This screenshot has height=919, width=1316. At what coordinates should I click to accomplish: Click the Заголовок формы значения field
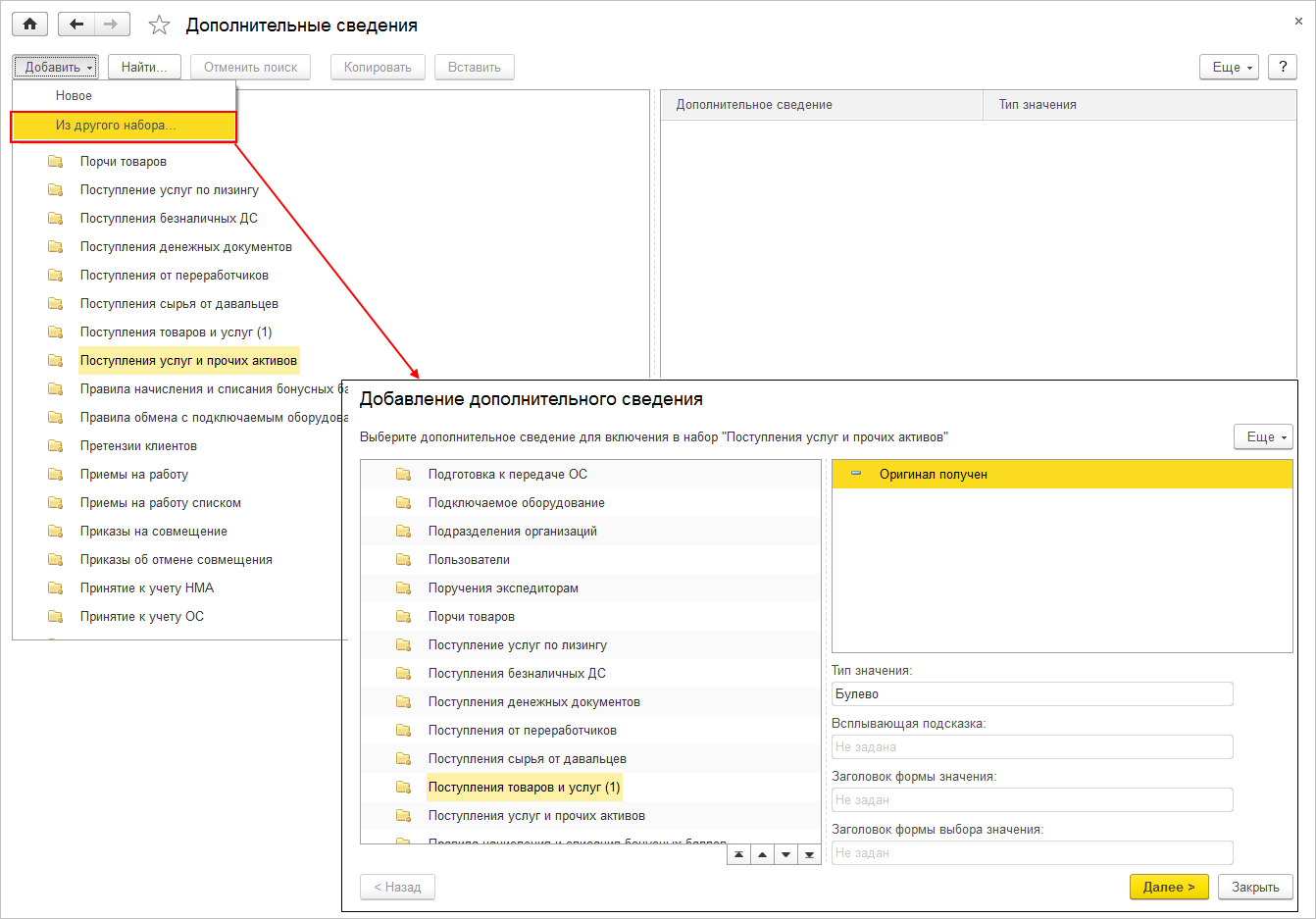point(1032,799)
